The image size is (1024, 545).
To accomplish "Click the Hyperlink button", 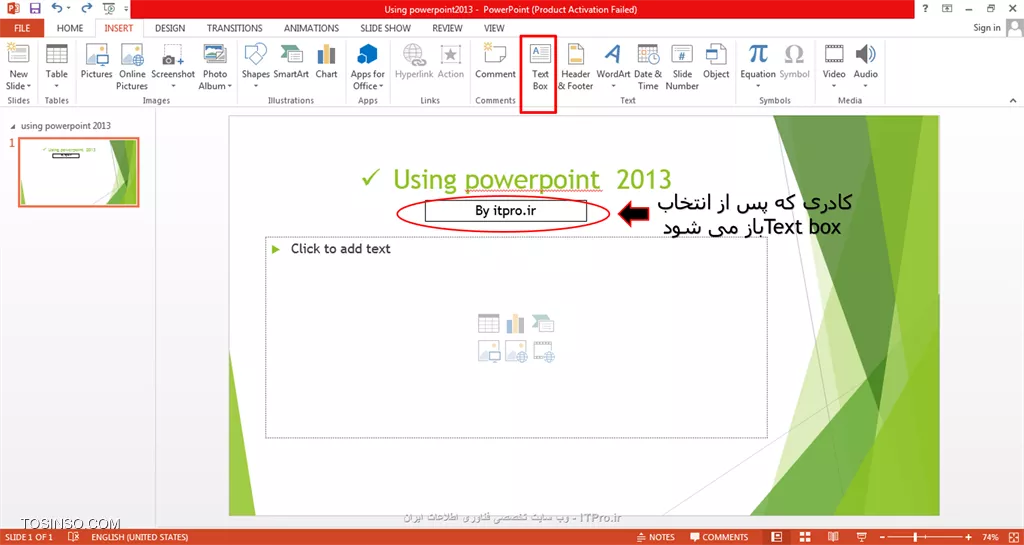I will tap(414, 62).
